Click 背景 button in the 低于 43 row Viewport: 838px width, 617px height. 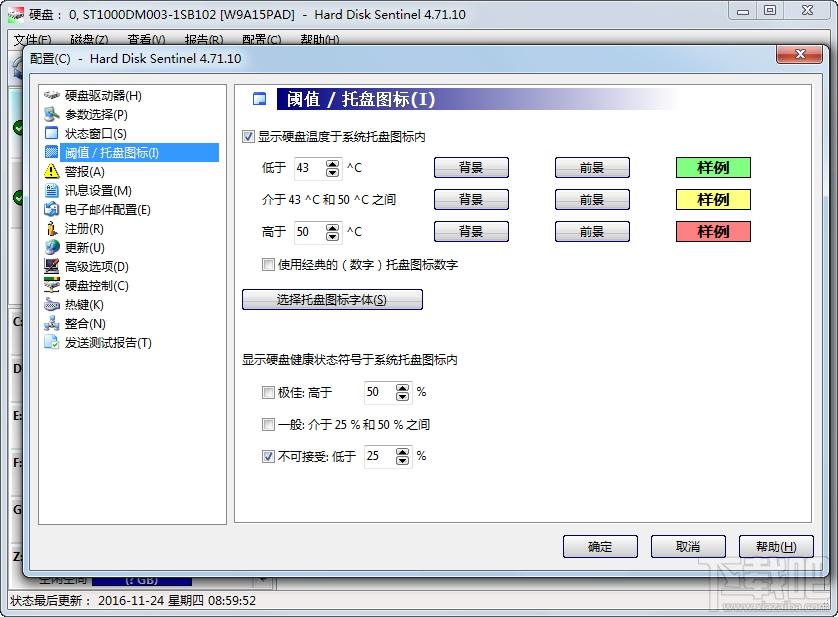[x=471, y=168]
